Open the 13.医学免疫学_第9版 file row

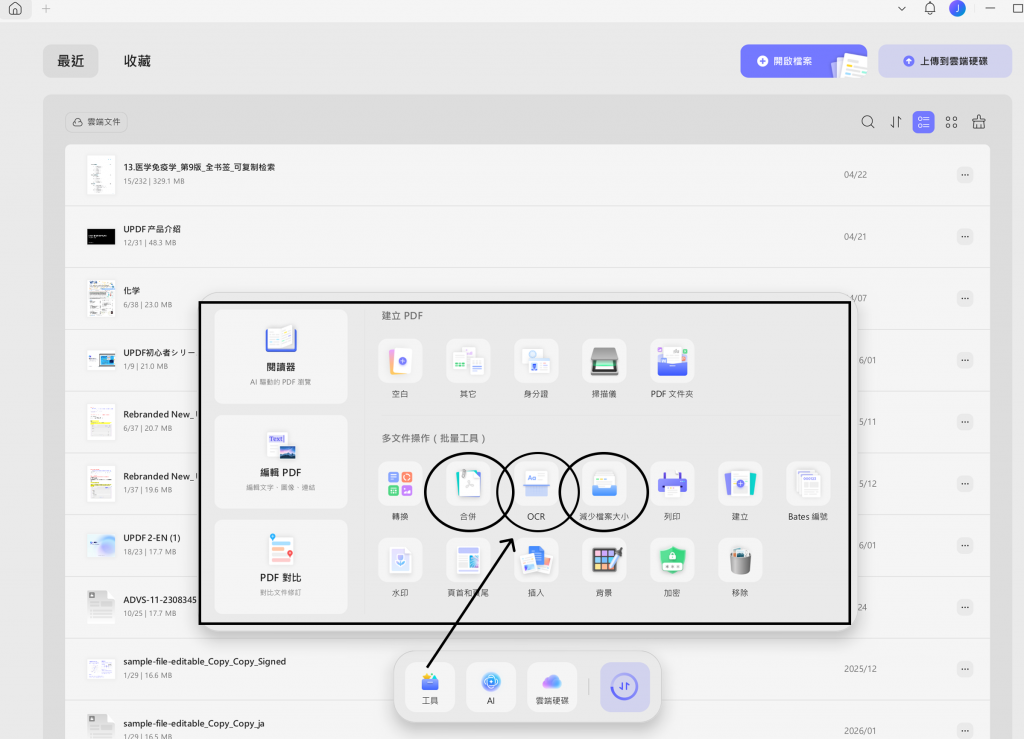(527, 174)
